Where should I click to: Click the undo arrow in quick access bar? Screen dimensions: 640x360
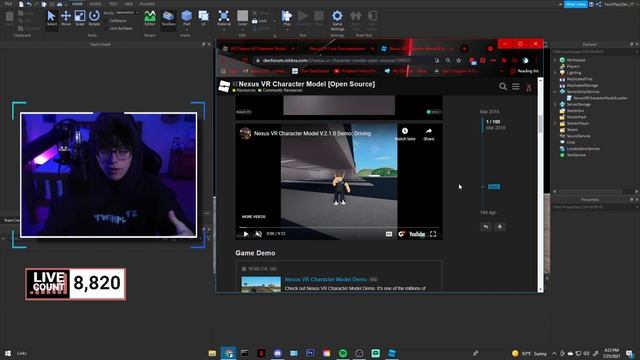point(29,4)
